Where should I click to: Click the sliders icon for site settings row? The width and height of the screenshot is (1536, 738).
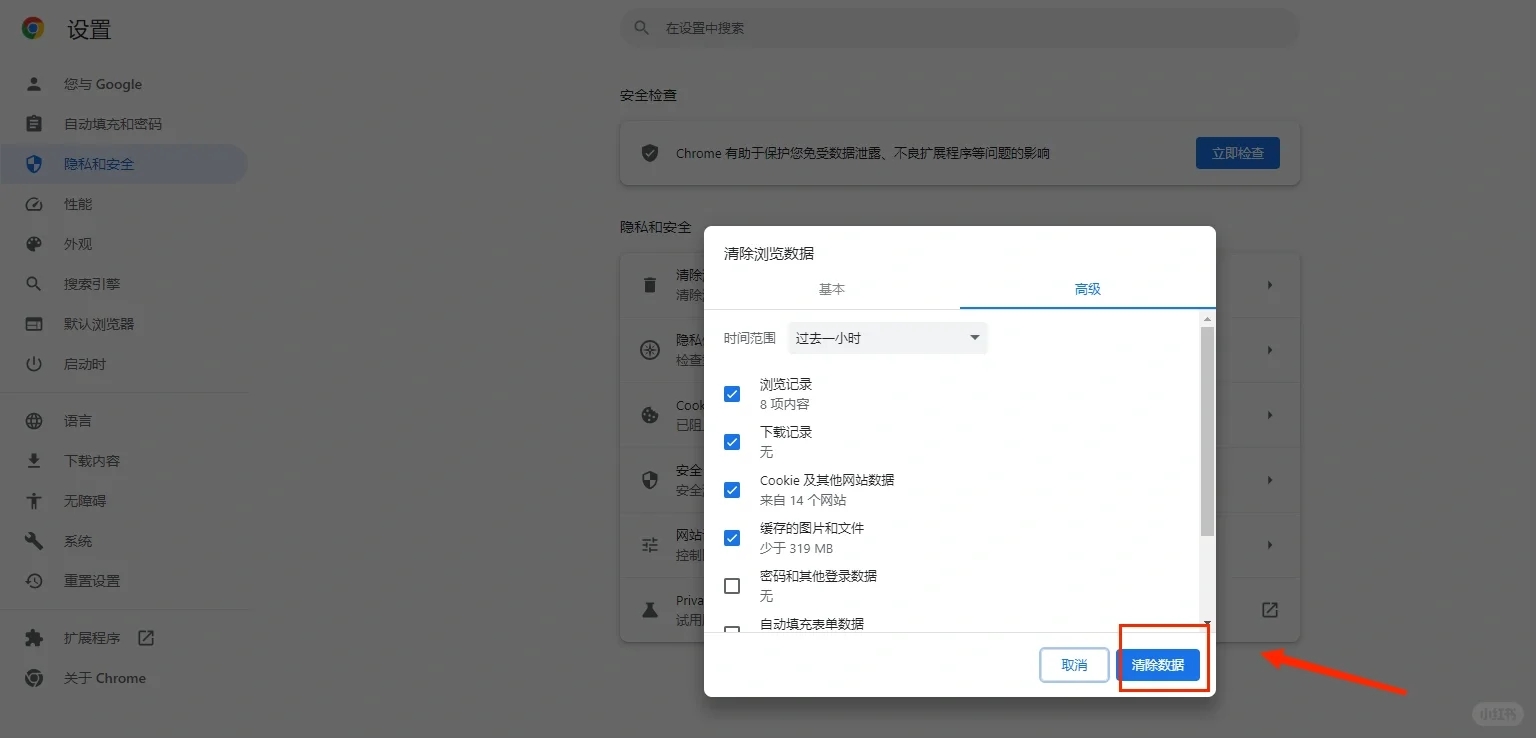650,545
